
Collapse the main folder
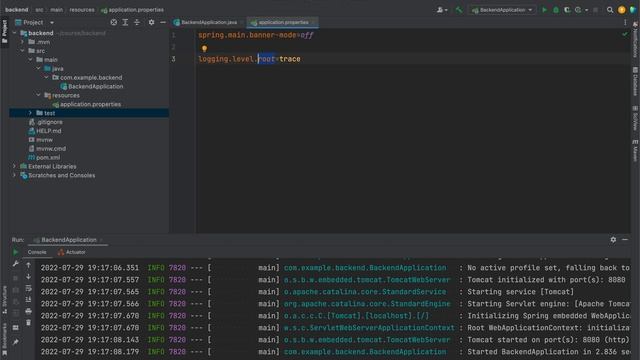31,60
